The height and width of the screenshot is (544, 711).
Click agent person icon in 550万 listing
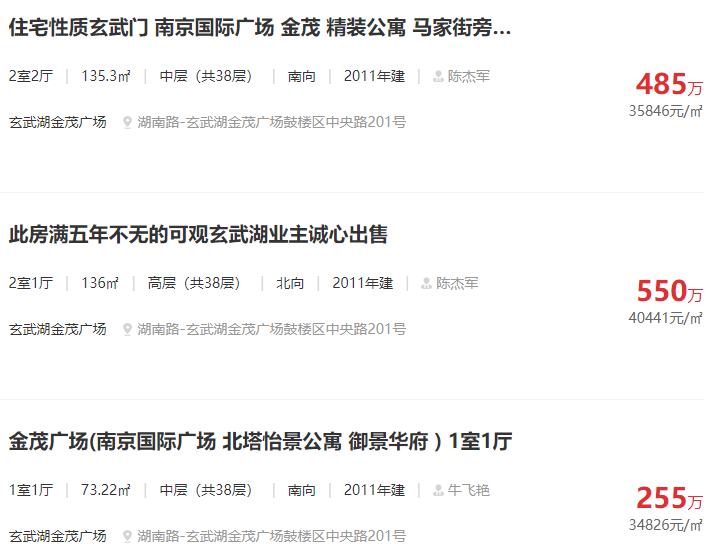(426, 283)
